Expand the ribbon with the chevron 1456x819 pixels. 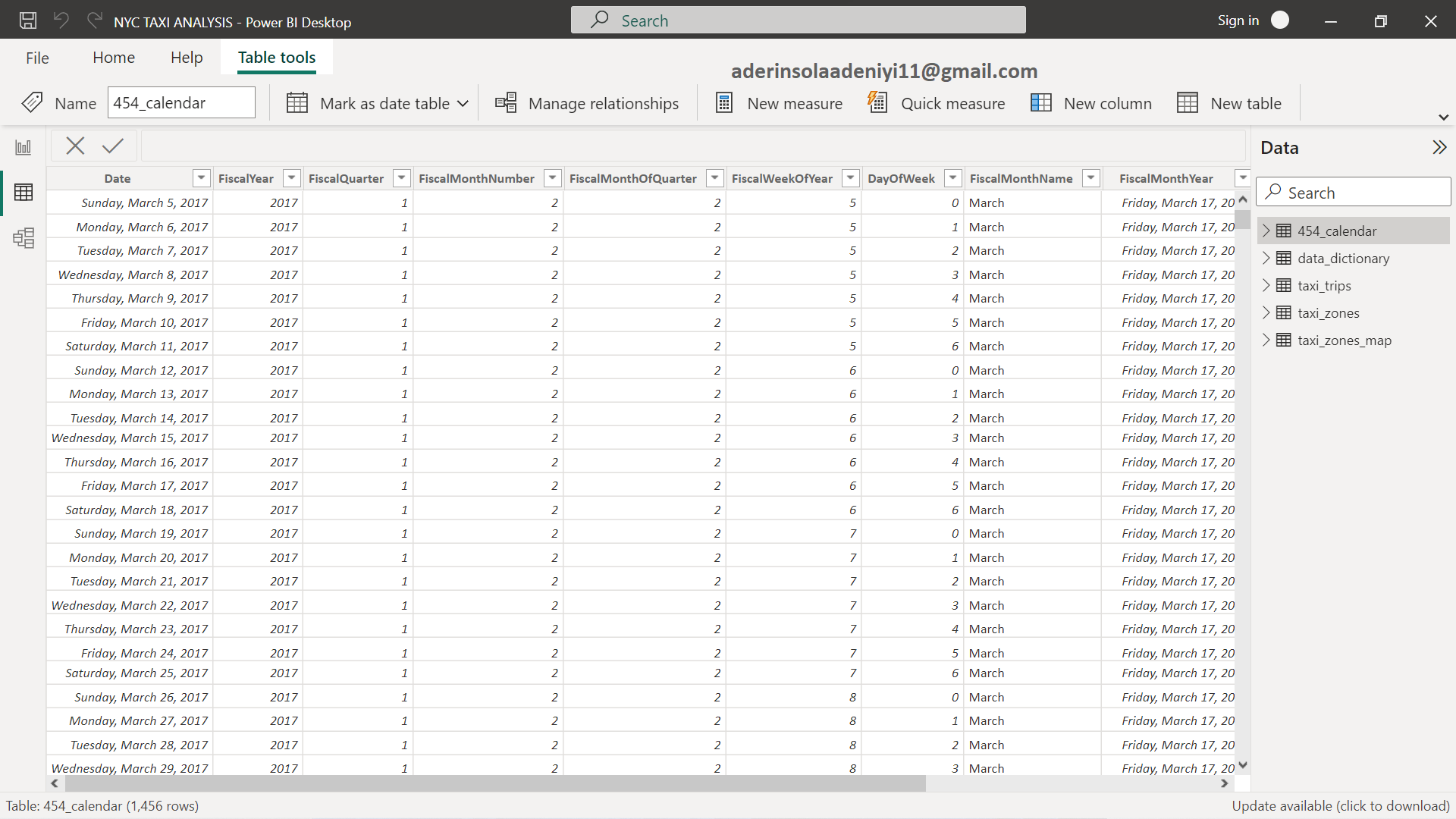pos(1443,118)
